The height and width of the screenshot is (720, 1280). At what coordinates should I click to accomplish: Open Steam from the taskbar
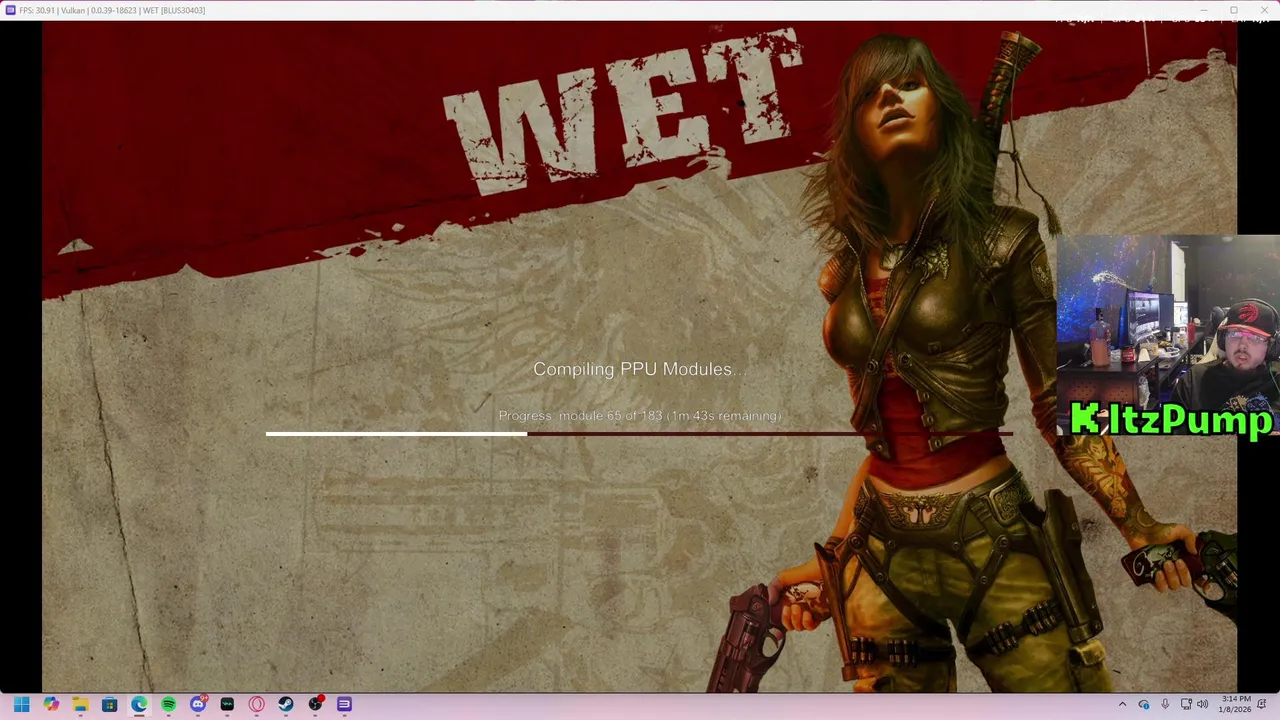(x=286, y=705)
